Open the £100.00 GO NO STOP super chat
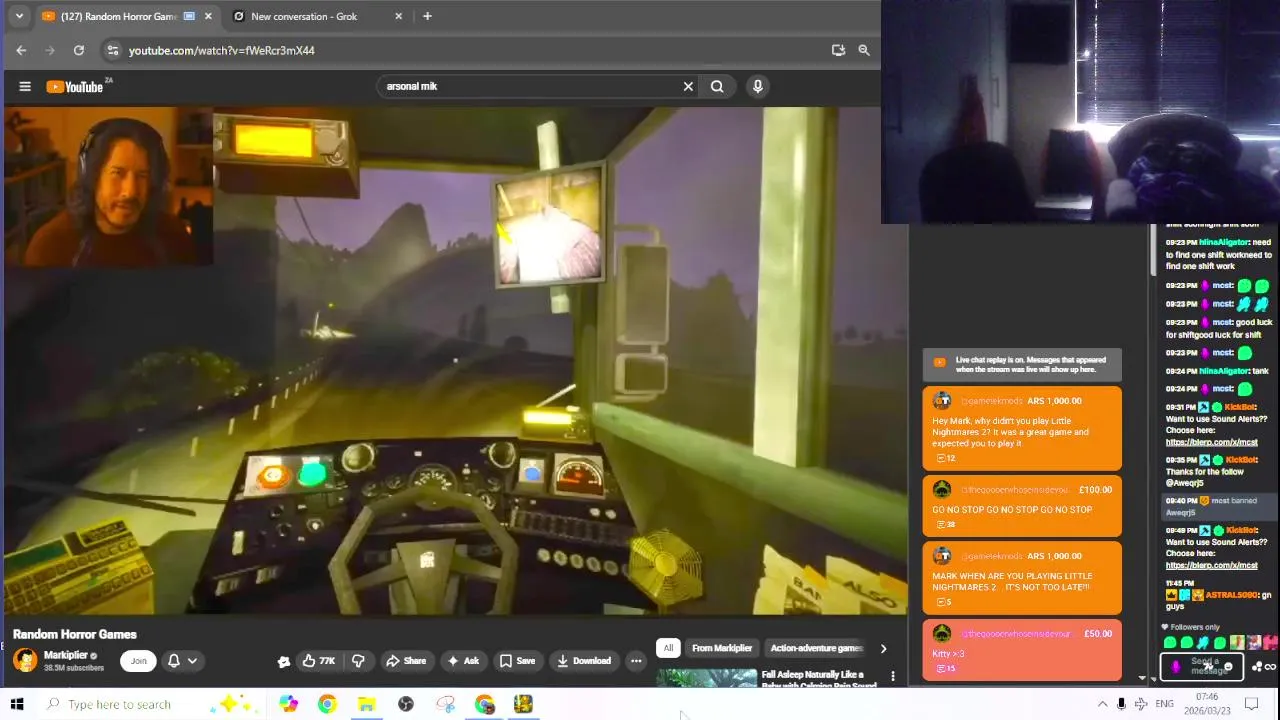The image size is (1280, 720). [x=1022, y=505]
